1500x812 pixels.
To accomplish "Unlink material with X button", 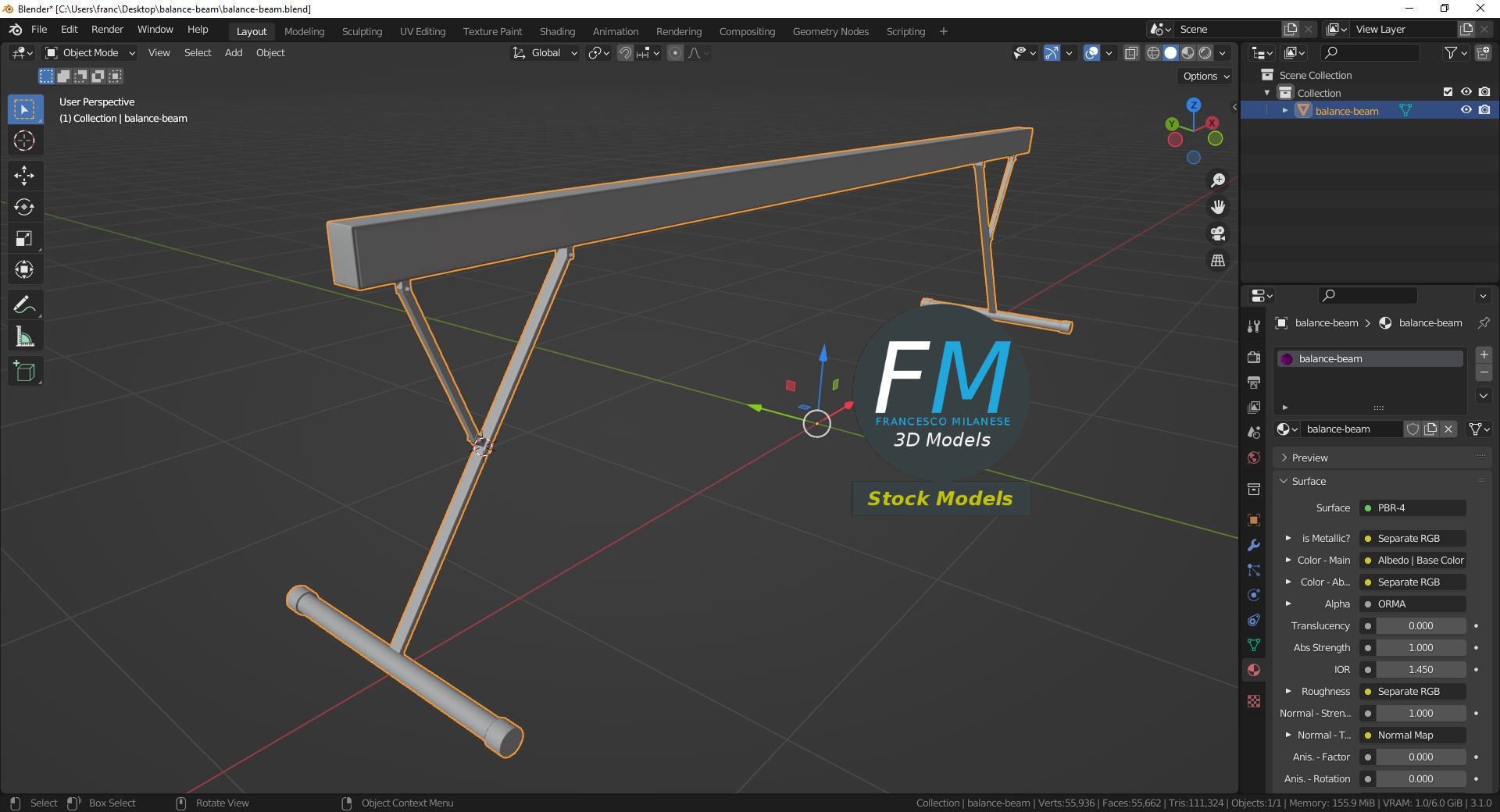I will (1448, 429).
